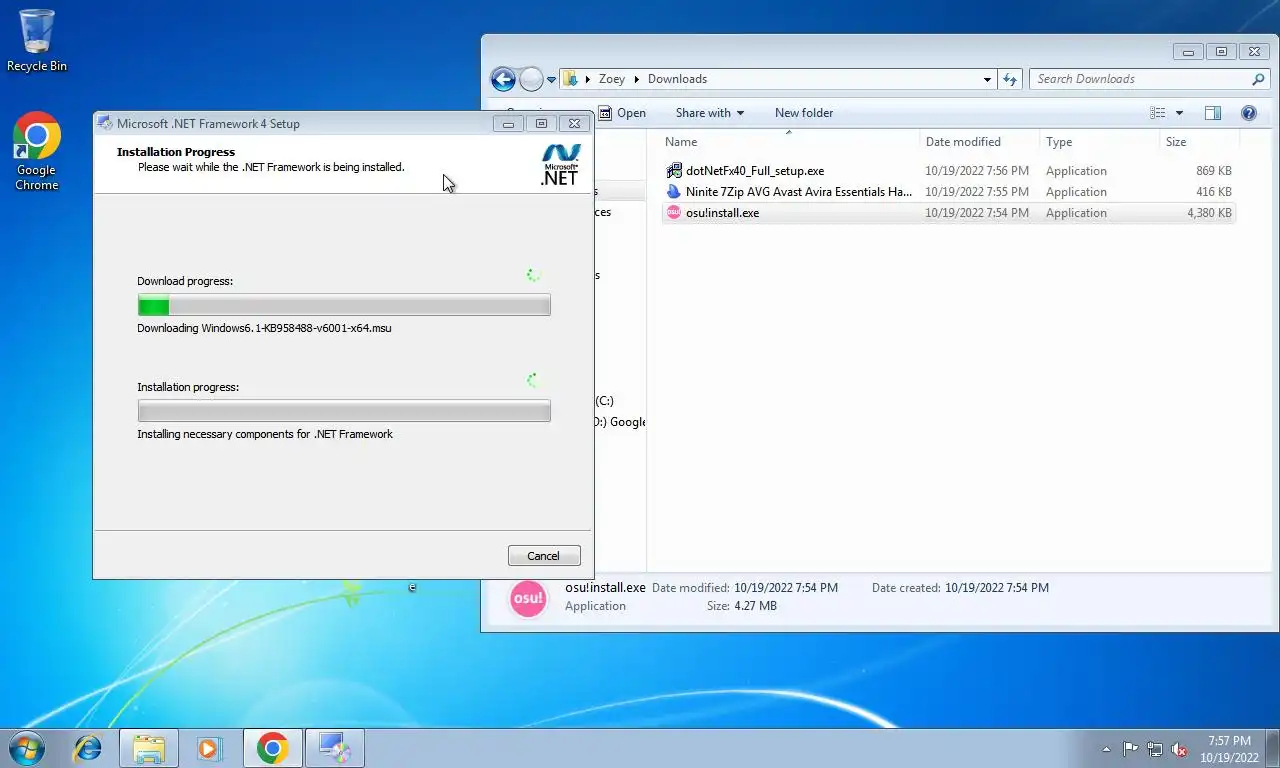This screenshot has height=768, width=1280.
Task: Open the Action Center flag icon
Action: (1131, 749)
